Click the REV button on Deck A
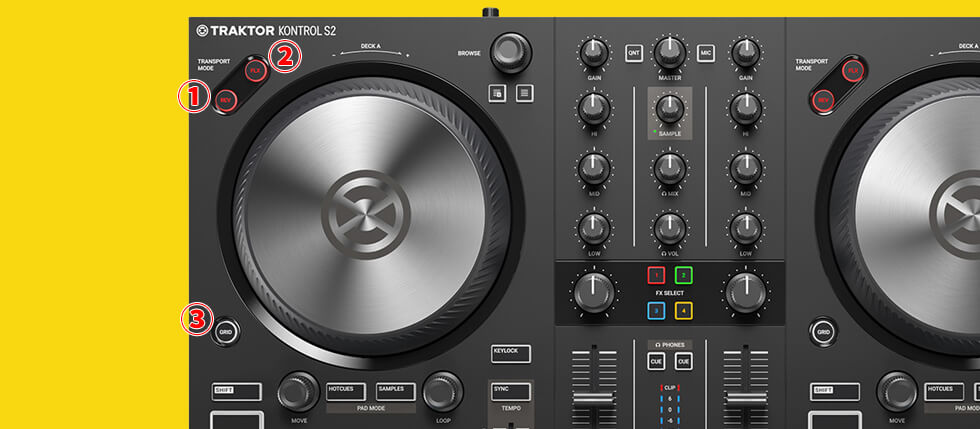The image size is (980, 429). (x=226, y=100)
